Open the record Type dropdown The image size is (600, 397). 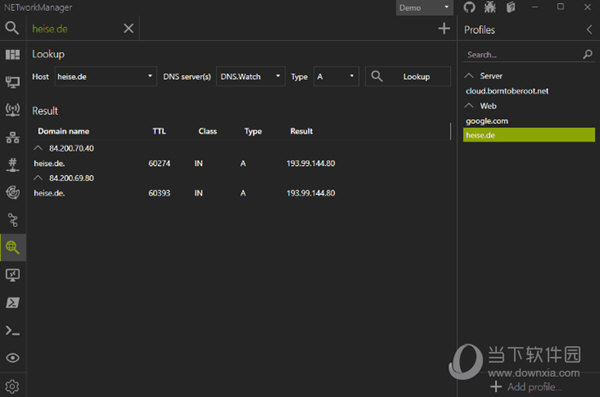pyautogui.click(x=336, y=77)
